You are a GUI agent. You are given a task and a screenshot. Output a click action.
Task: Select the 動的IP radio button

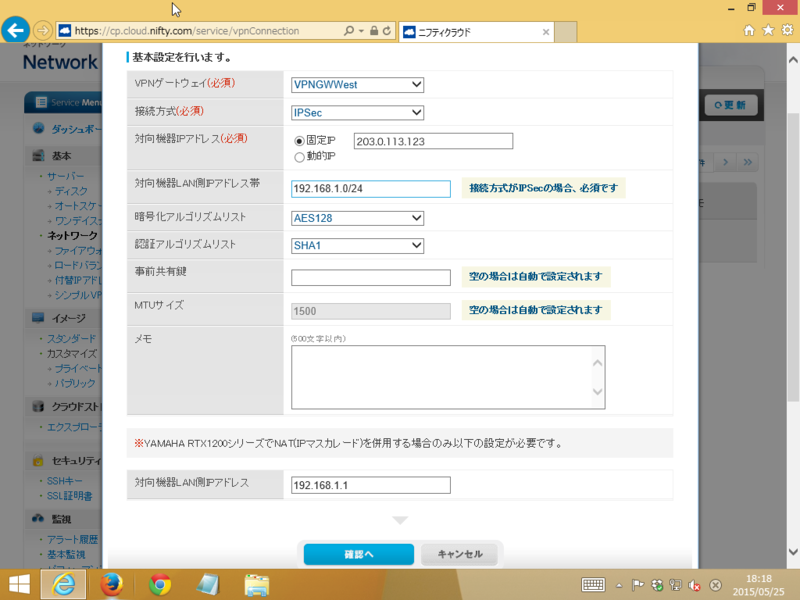point(299,157)
